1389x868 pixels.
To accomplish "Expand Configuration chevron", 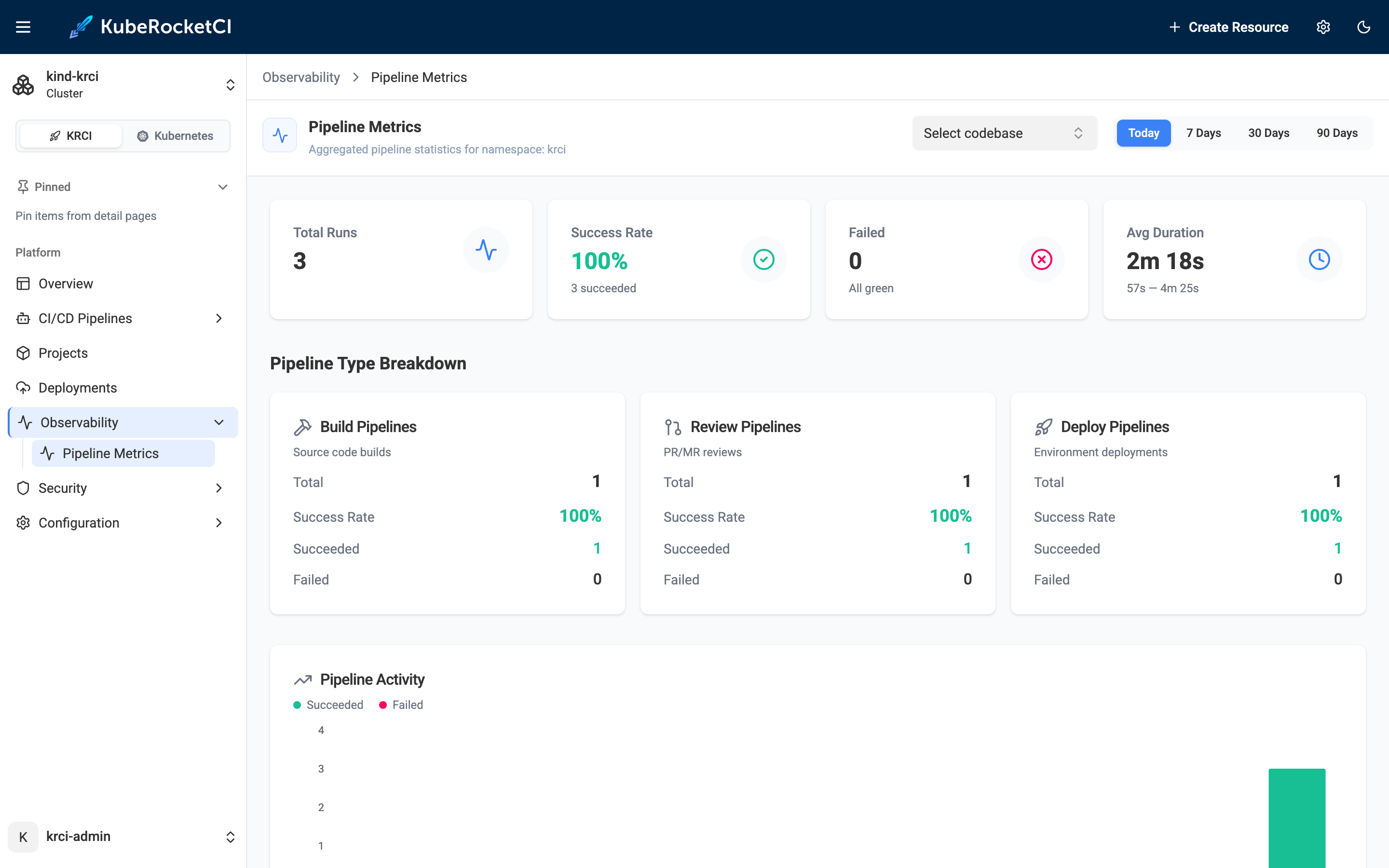I will coord(218,522).
